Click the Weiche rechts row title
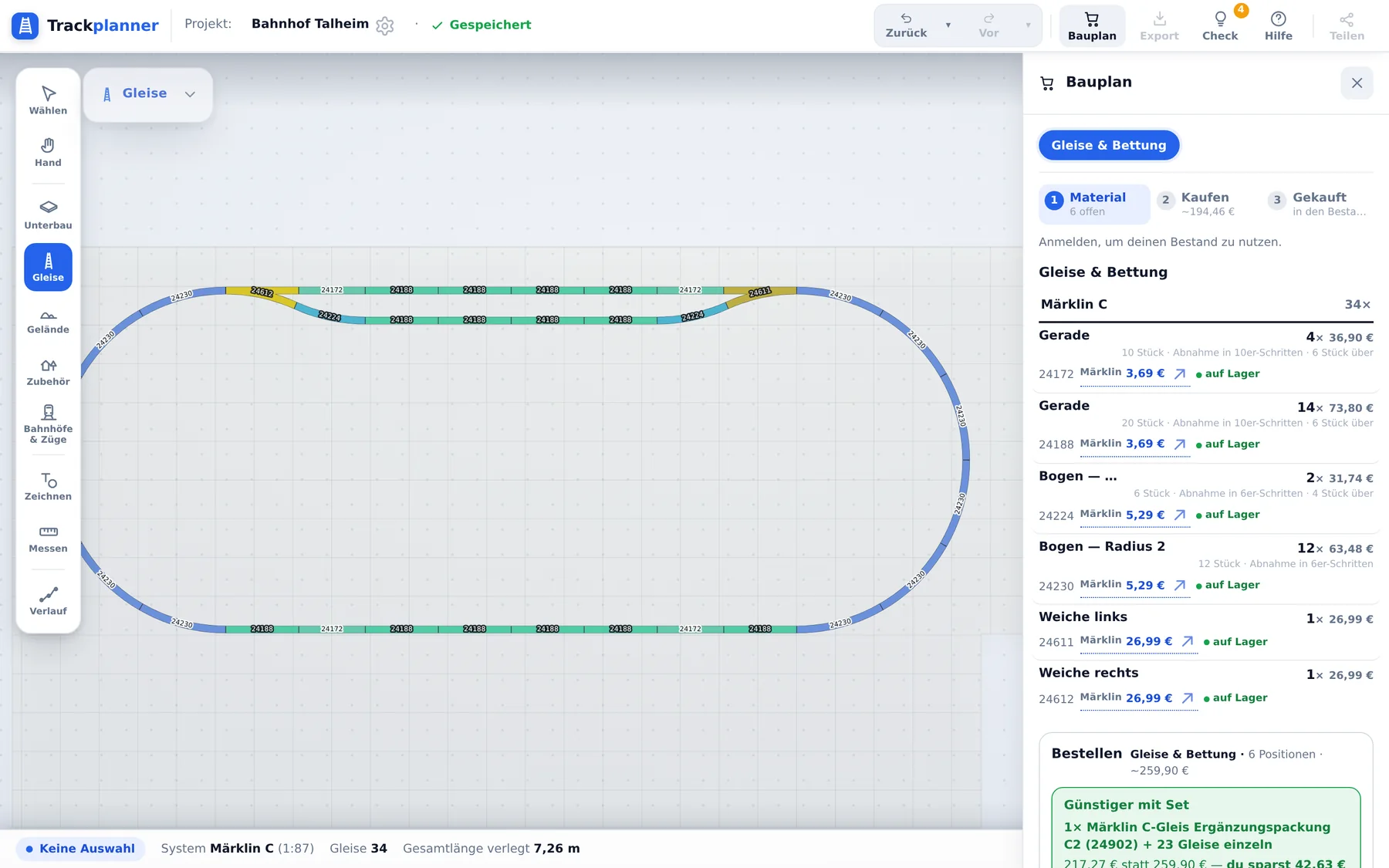This screenshot has width=1389, height=868. coord(1088,673)
